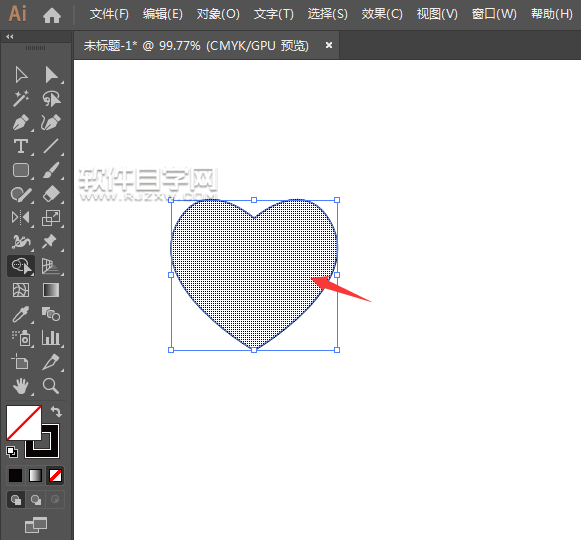The height and width of the screenshot is (540, 581).
Task: Open the 对象(O) menu
Action: click(x=218, y=14)
